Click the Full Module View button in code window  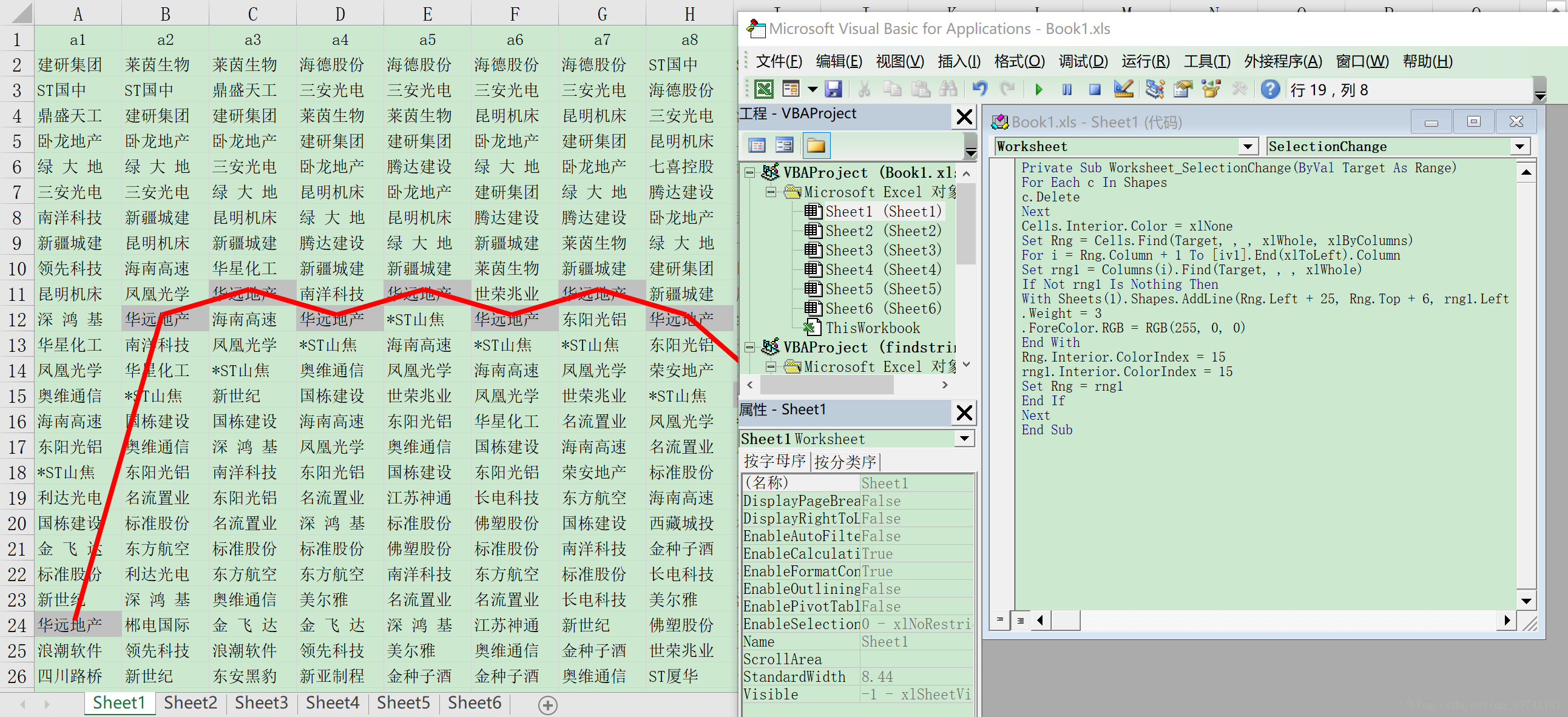coord(1020,620)
